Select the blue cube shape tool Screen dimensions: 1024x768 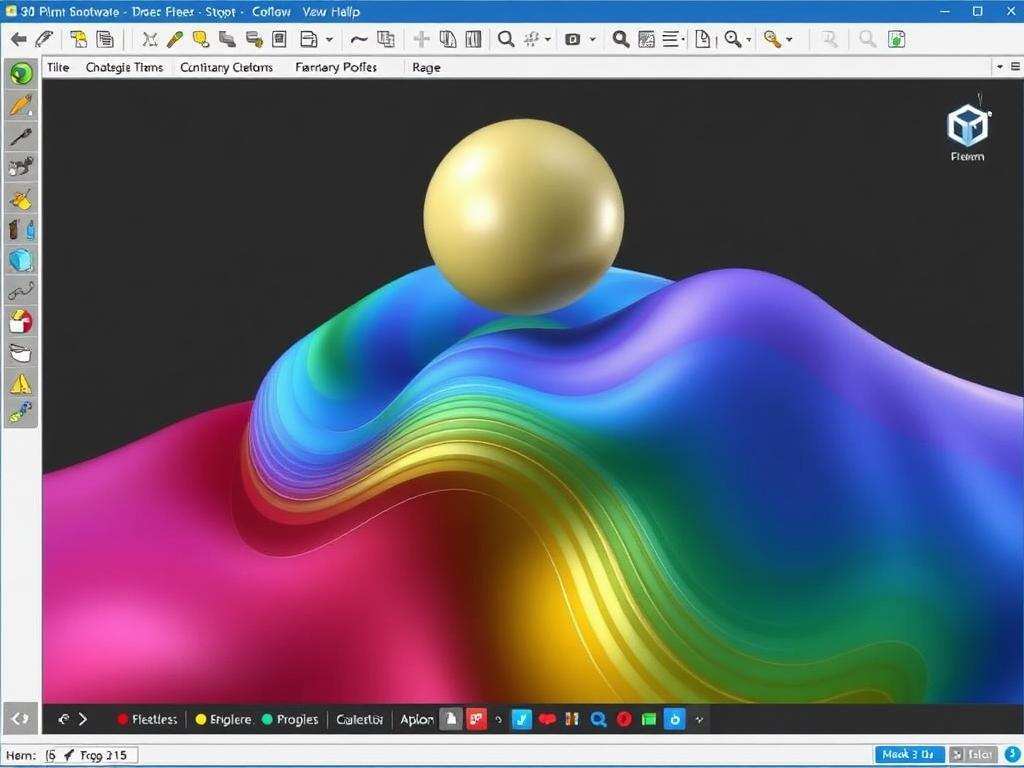(x=21, y=261)
